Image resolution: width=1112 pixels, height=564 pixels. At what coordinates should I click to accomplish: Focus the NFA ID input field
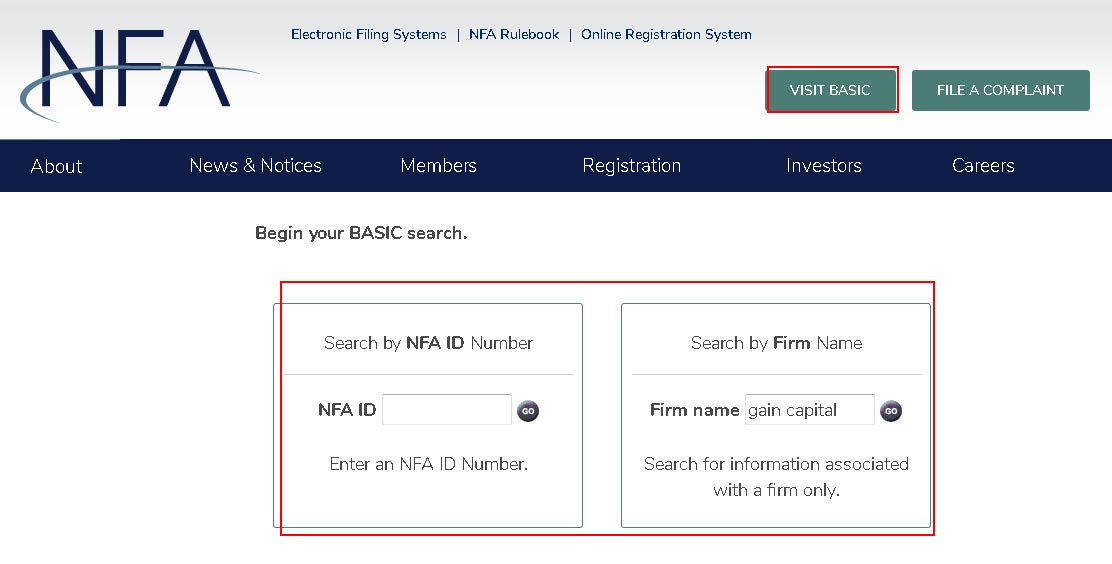click(x=447, y=409)
